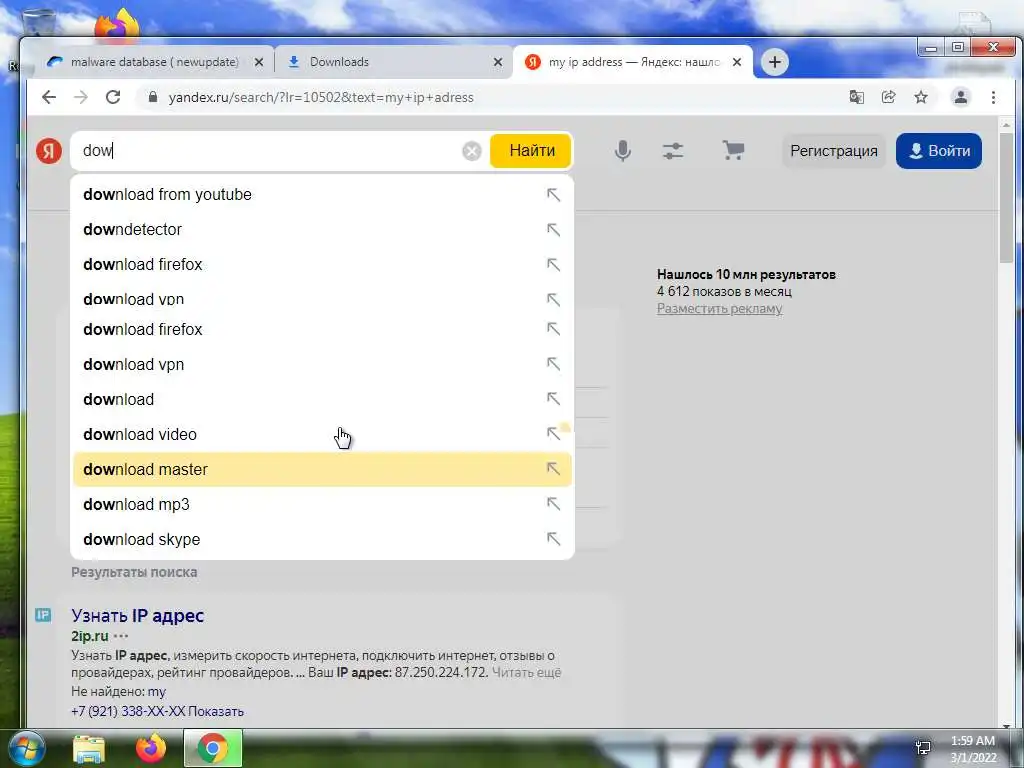Click the browser forward arrow
Viewport: 1024px width, 768px height.
(81, 97)
